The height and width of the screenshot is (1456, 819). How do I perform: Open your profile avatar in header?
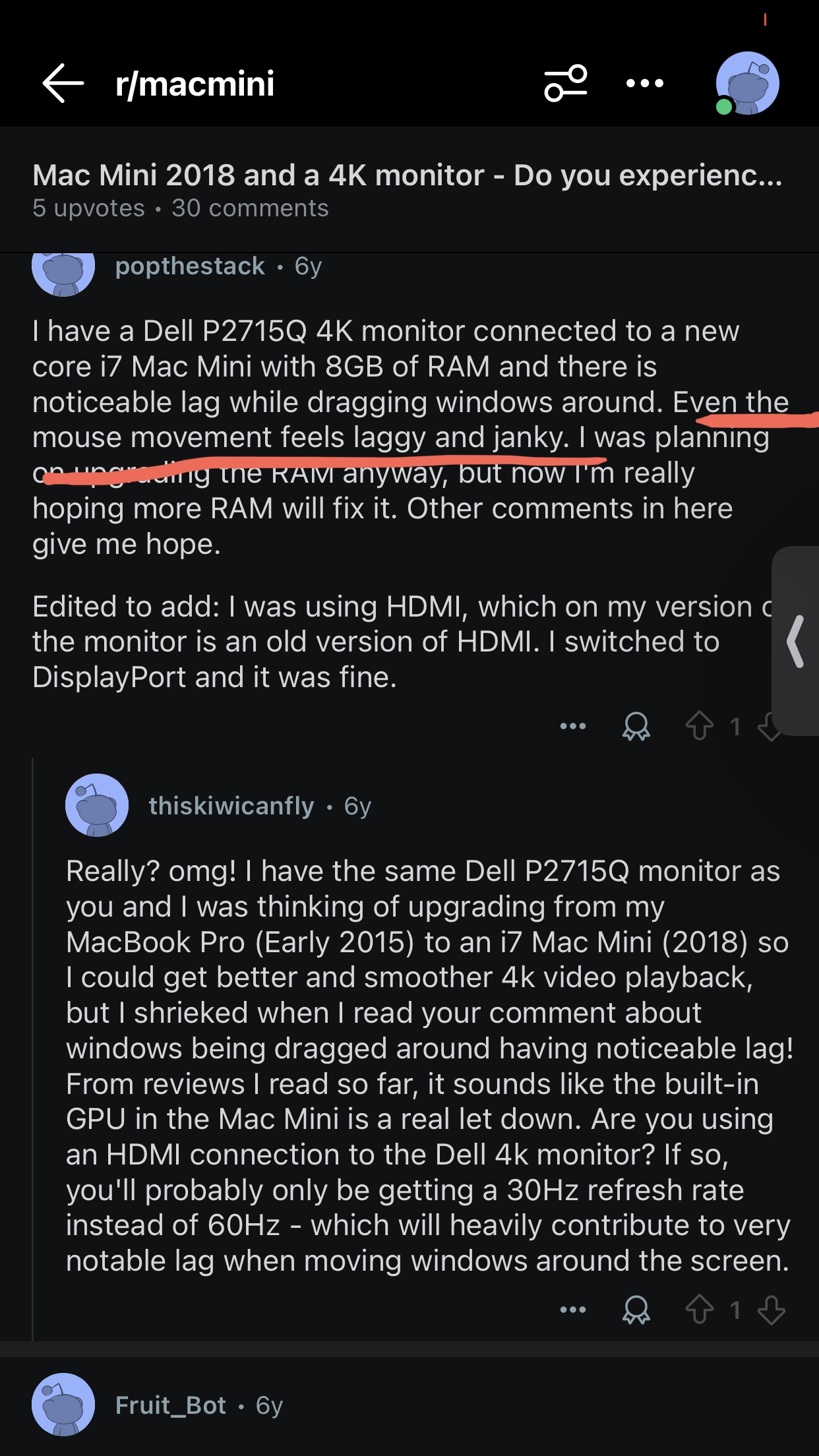[x=747, y=84]
